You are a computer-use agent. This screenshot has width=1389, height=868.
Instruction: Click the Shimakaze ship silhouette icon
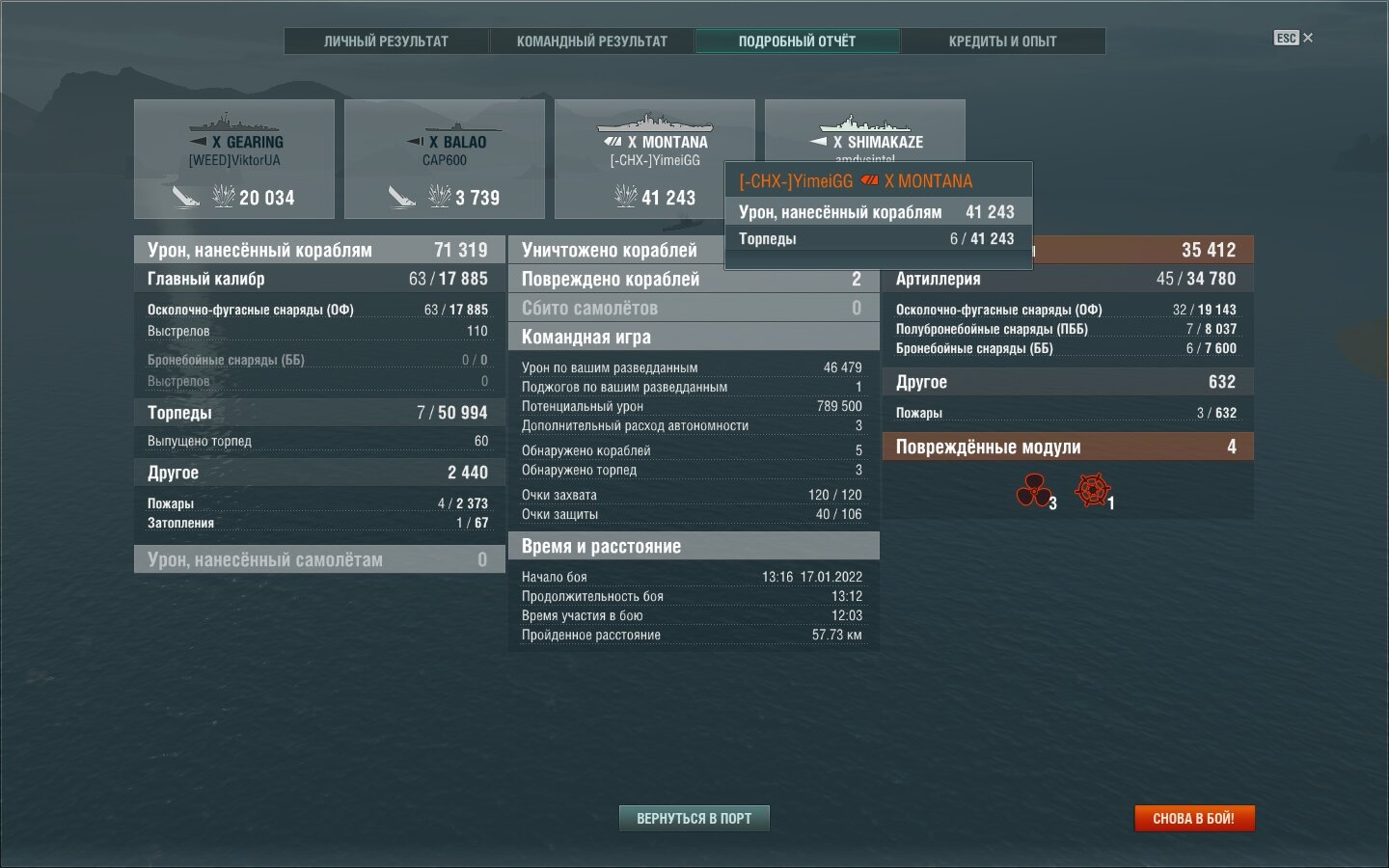864,123
